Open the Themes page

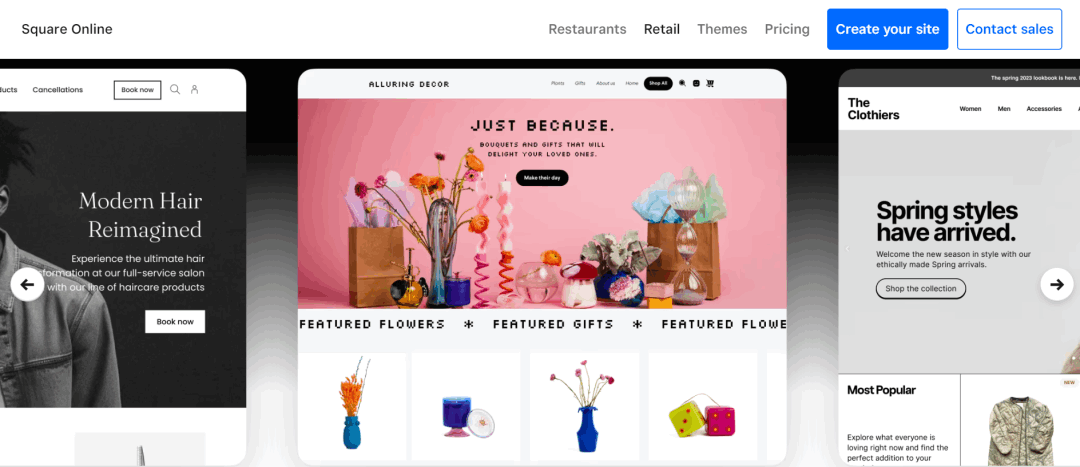(722, 29)
